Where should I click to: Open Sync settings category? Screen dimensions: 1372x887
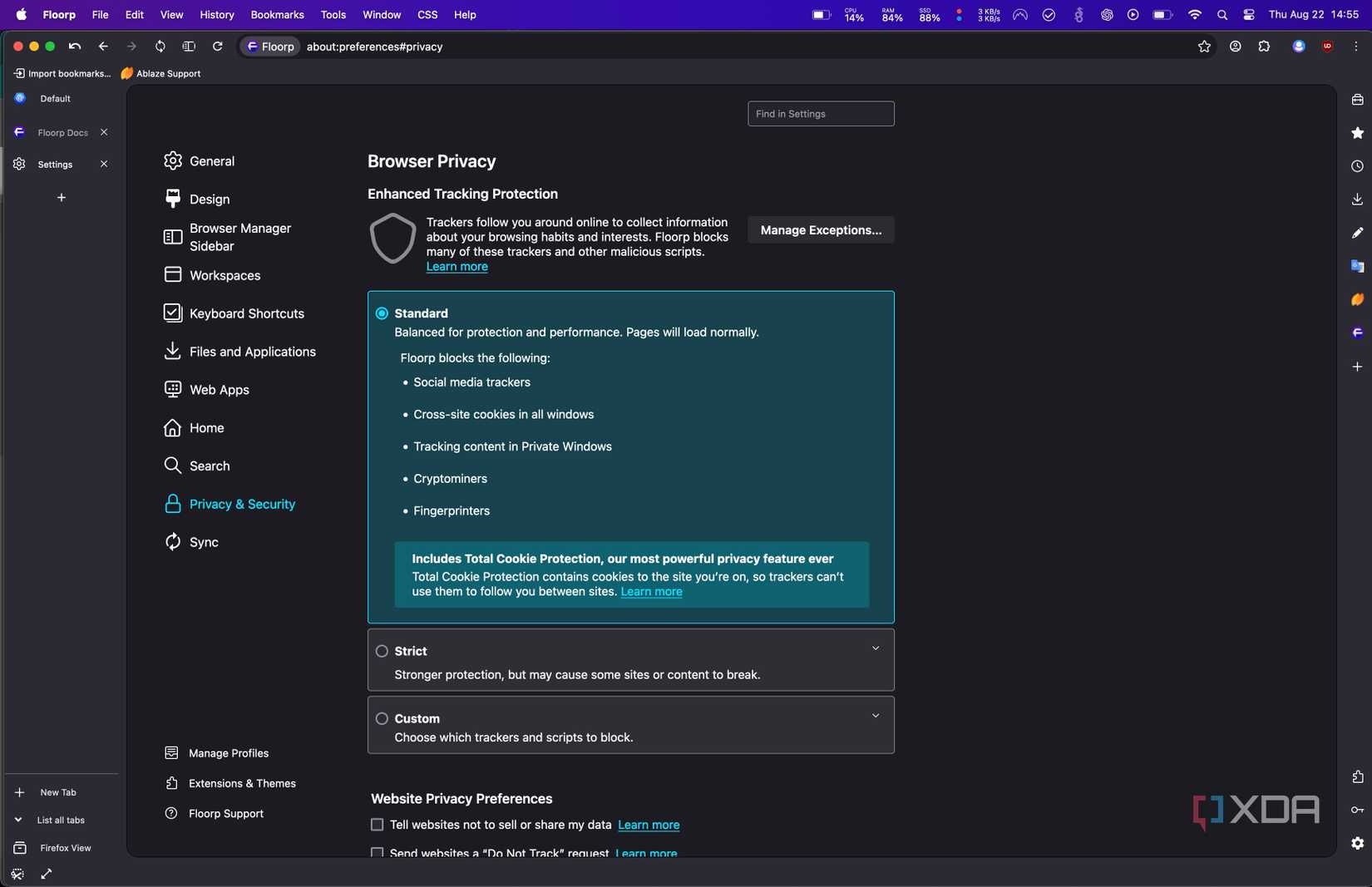pyautogui.click(x=192, y=542)
